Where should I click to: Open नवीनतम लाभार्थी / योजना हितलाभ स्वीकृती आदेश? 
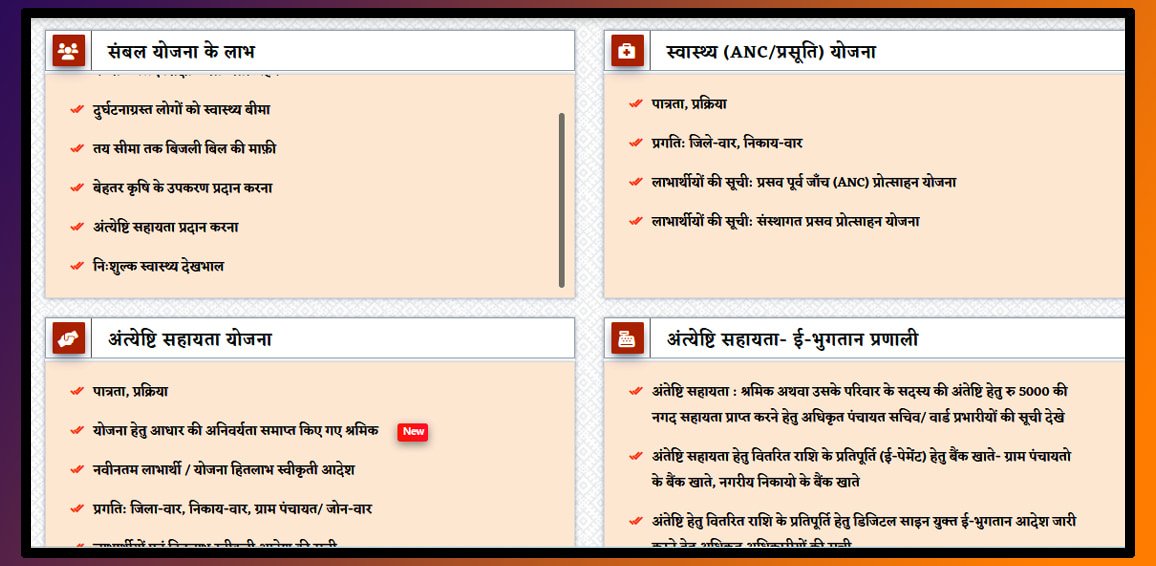[224, 469]
